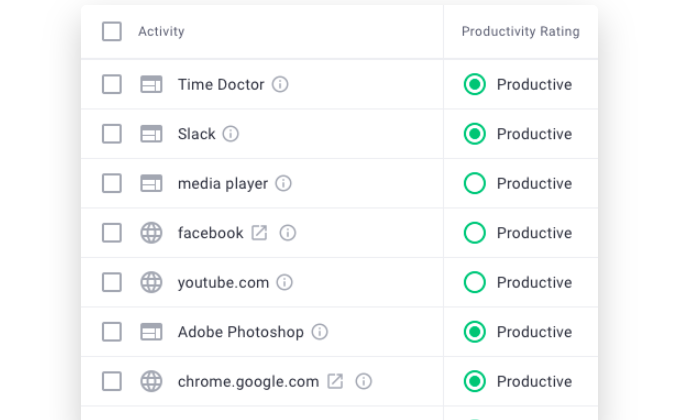
Task: Open facebook external link icon
Action: pos(259,233)
